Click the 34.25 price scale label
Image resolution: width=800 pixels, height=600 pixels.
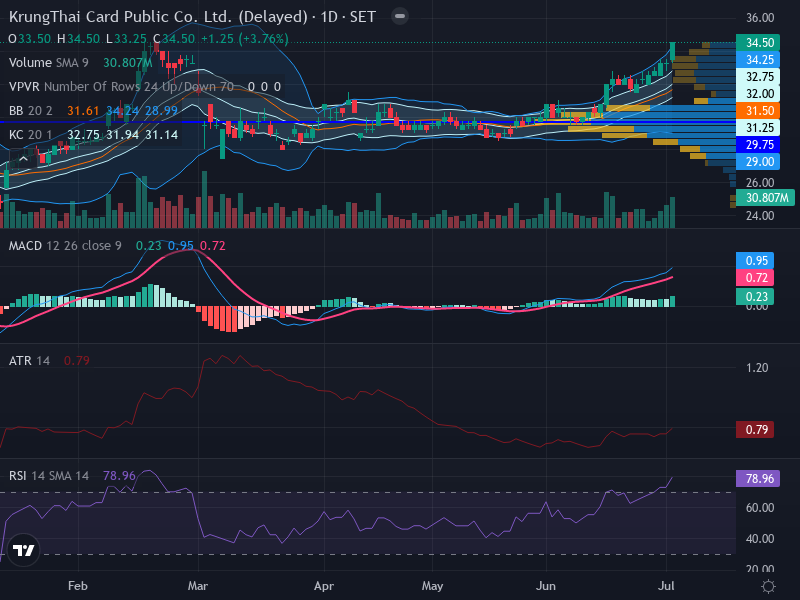pyautogui.click(x=758, y=60)
